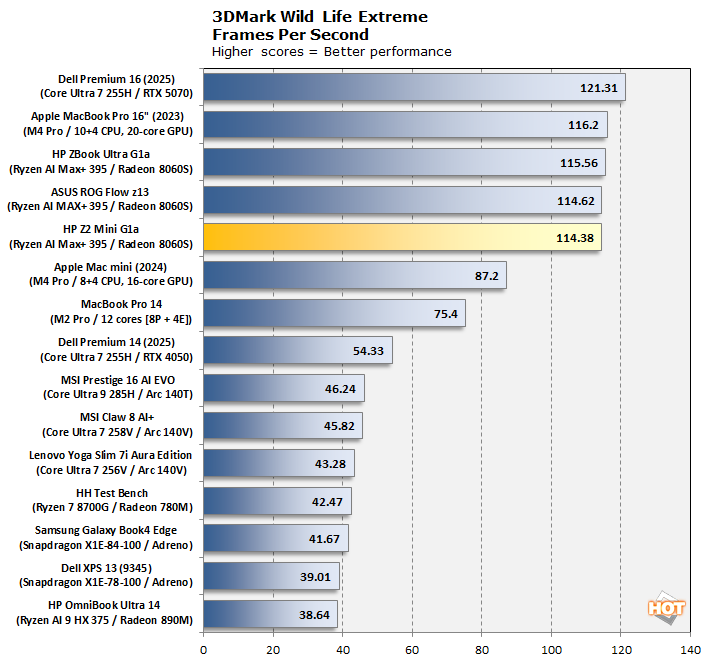
Task: Select the ASUS ROG Flow z13 label
Action: point(100,192)
